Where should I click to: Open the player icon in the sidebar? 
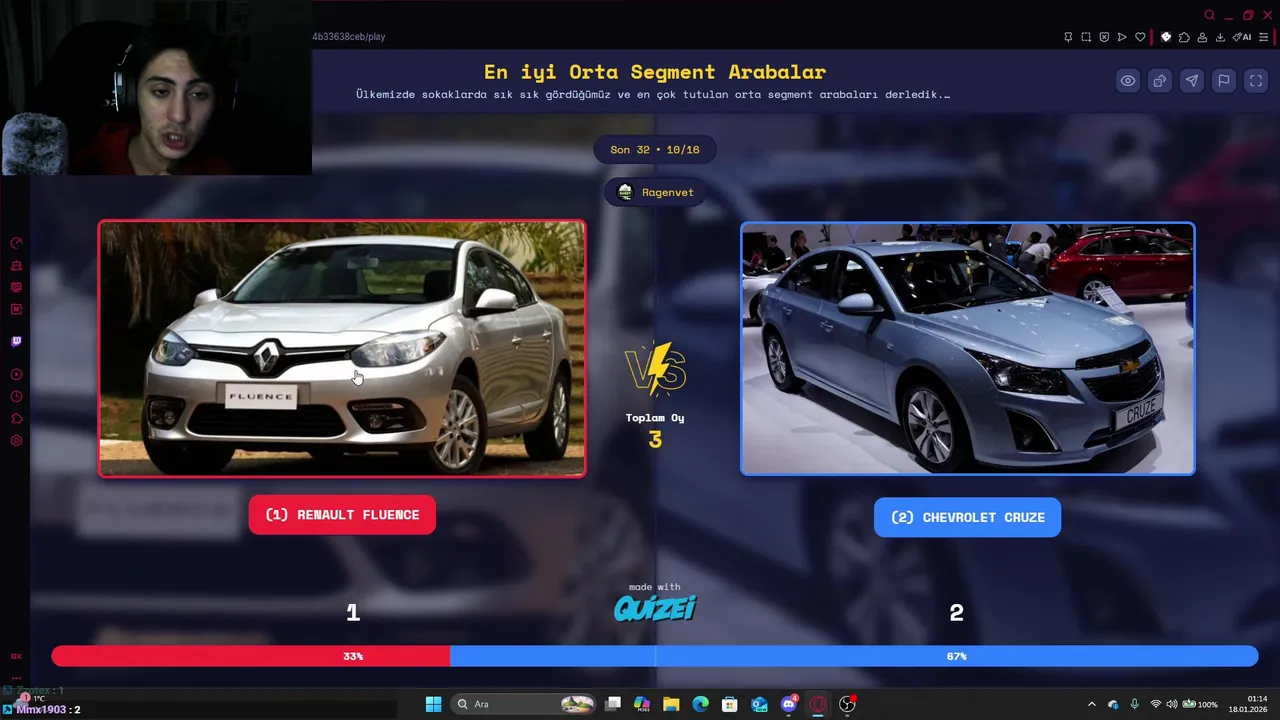click(x=16, y=374)
